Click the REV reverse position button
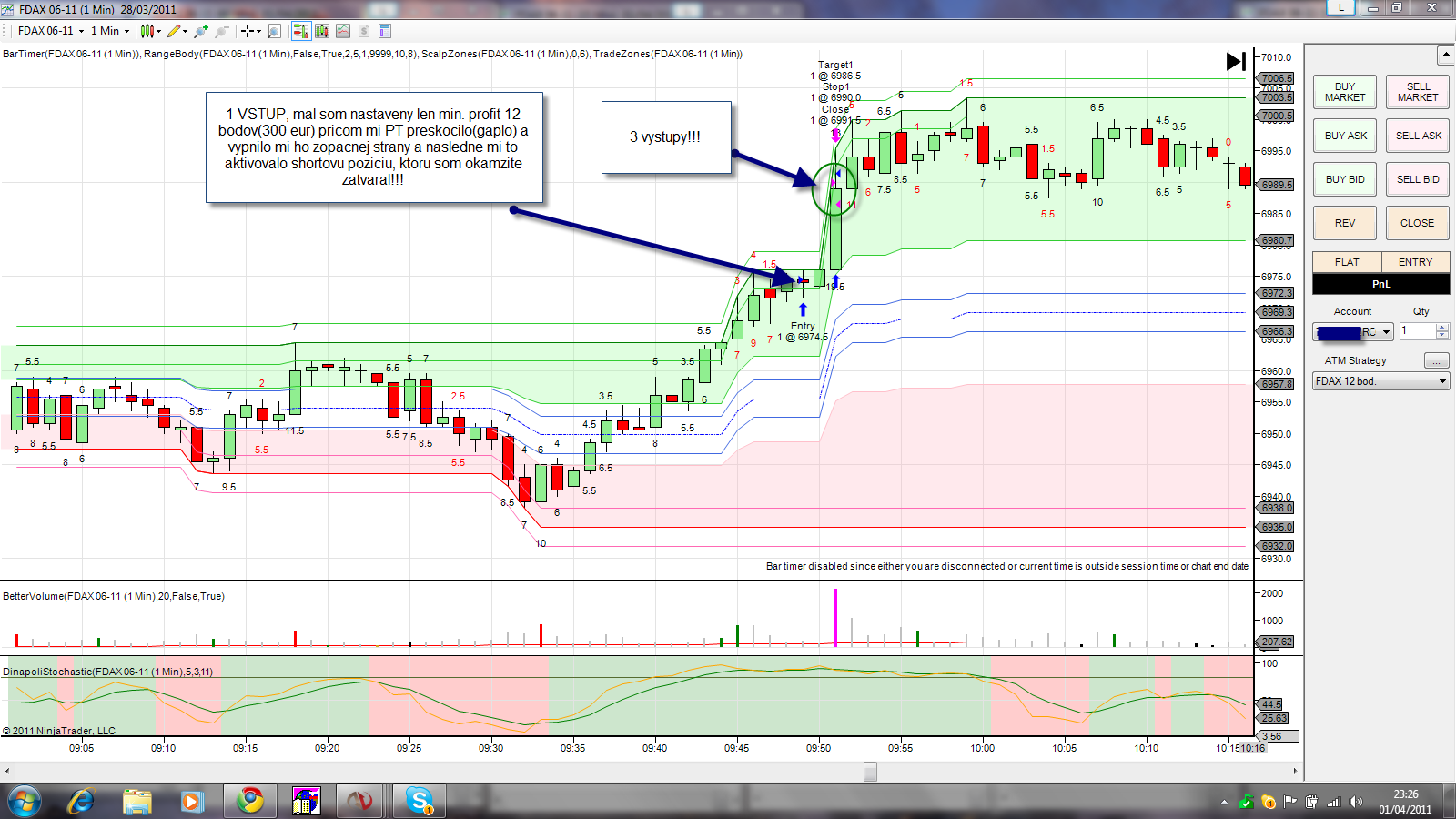The image size is (1456, 819). [x=1345, y=223]
